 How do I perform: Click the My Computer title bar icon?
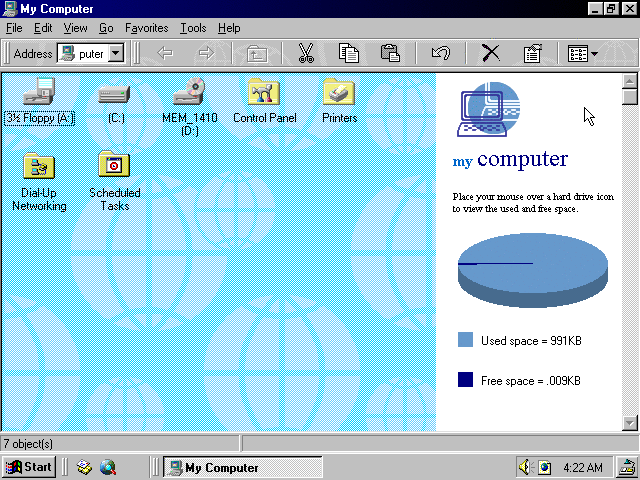pos(10,9)
